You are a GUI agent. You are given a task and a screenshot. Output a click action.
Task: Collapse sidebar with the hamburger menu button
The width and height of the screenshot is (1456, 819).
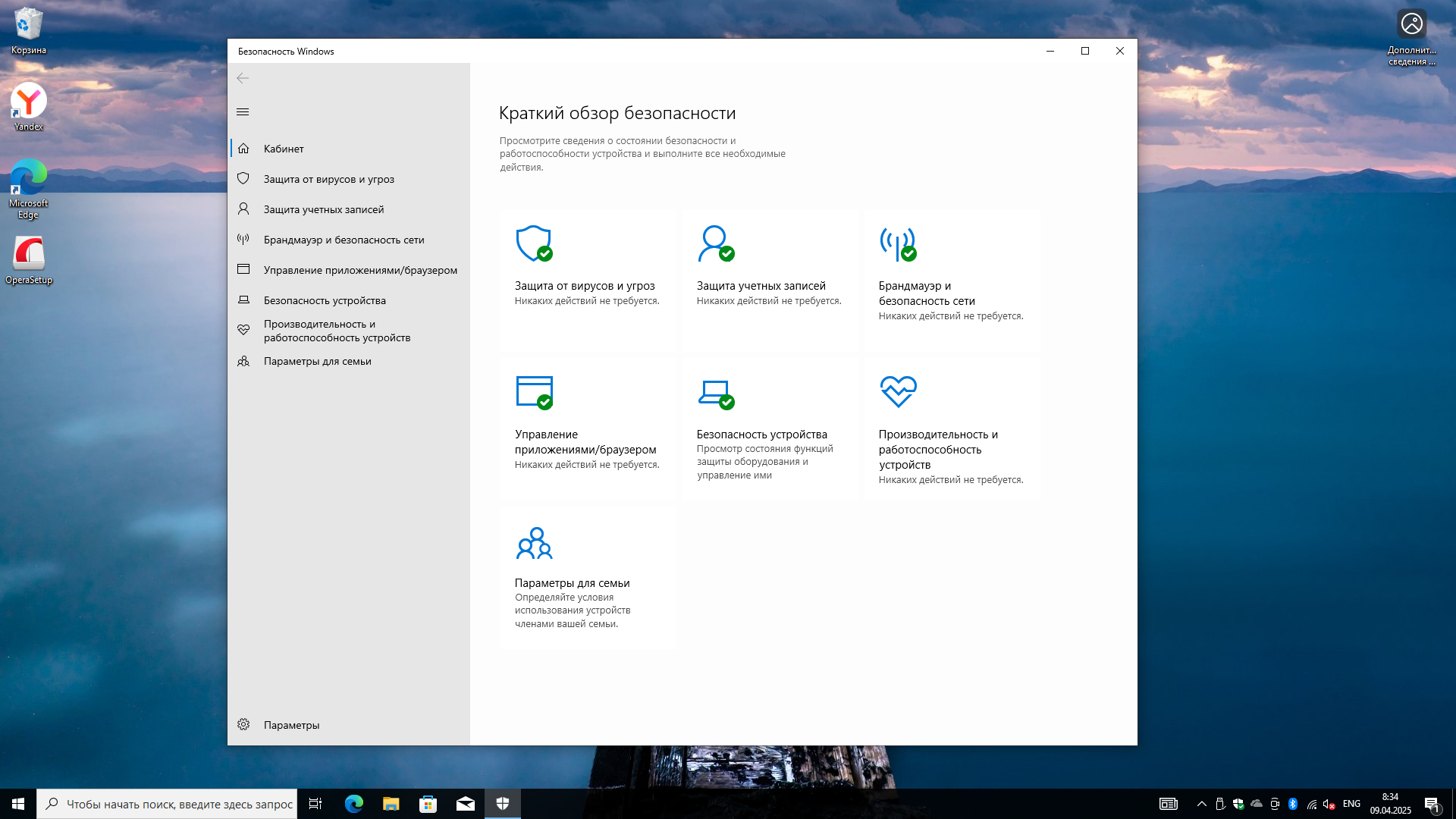click(x=243, y=112)
